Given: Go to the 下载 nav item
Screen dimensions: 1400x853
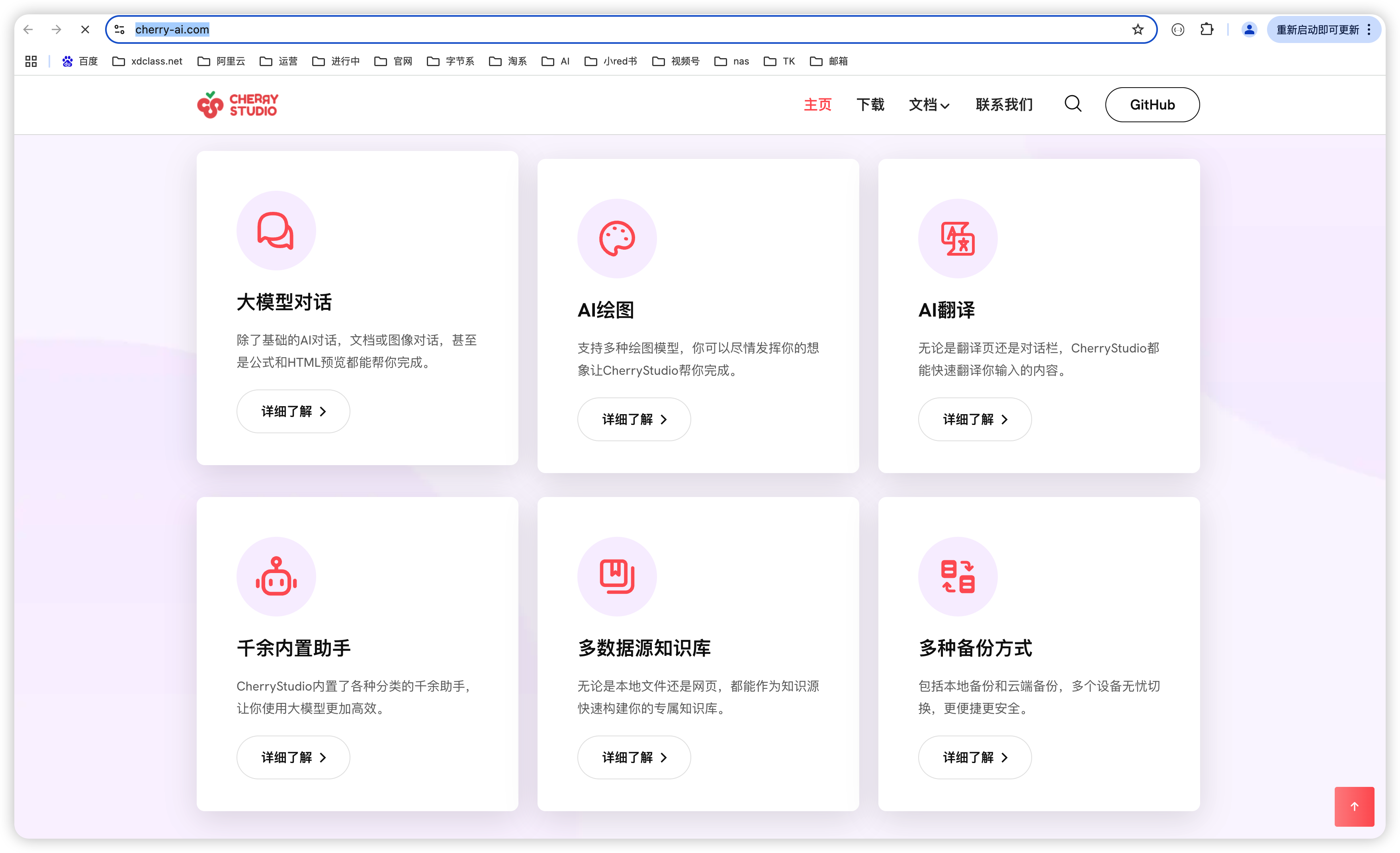Looking at the screenshot, I should click(870, 105).
